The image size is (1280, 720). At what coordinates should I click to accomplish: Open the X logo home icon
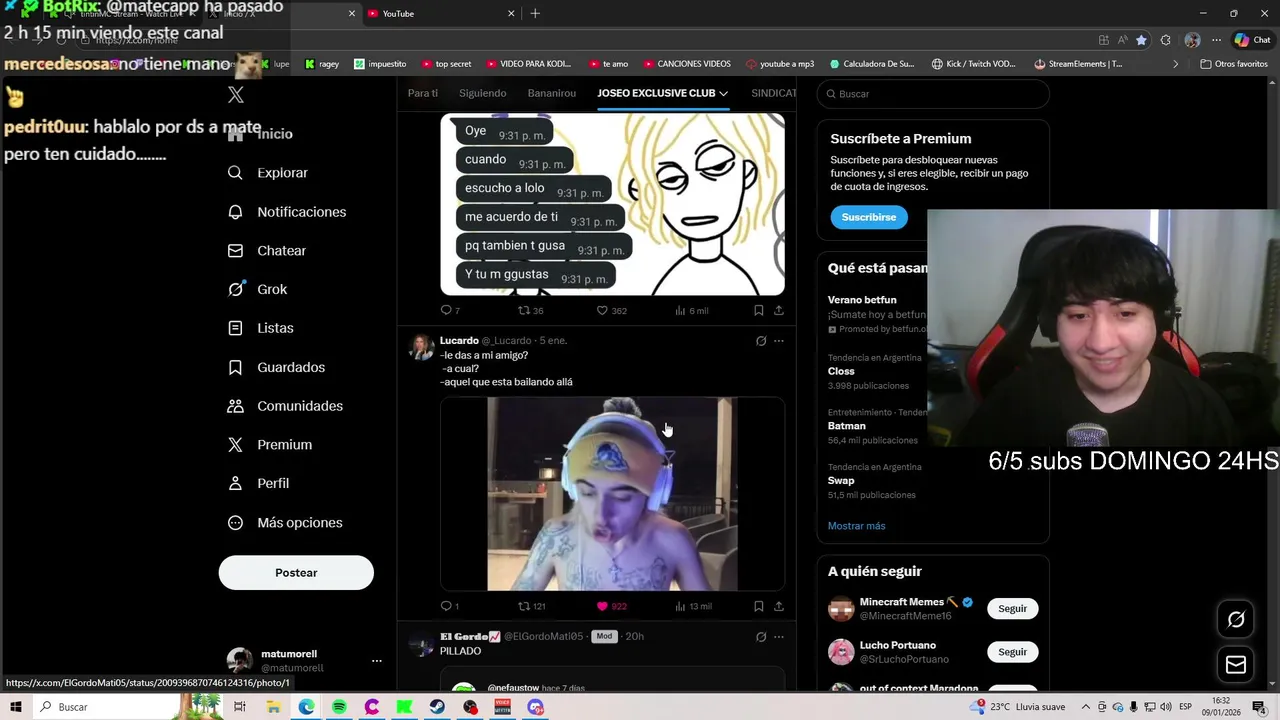click(236, 95)
